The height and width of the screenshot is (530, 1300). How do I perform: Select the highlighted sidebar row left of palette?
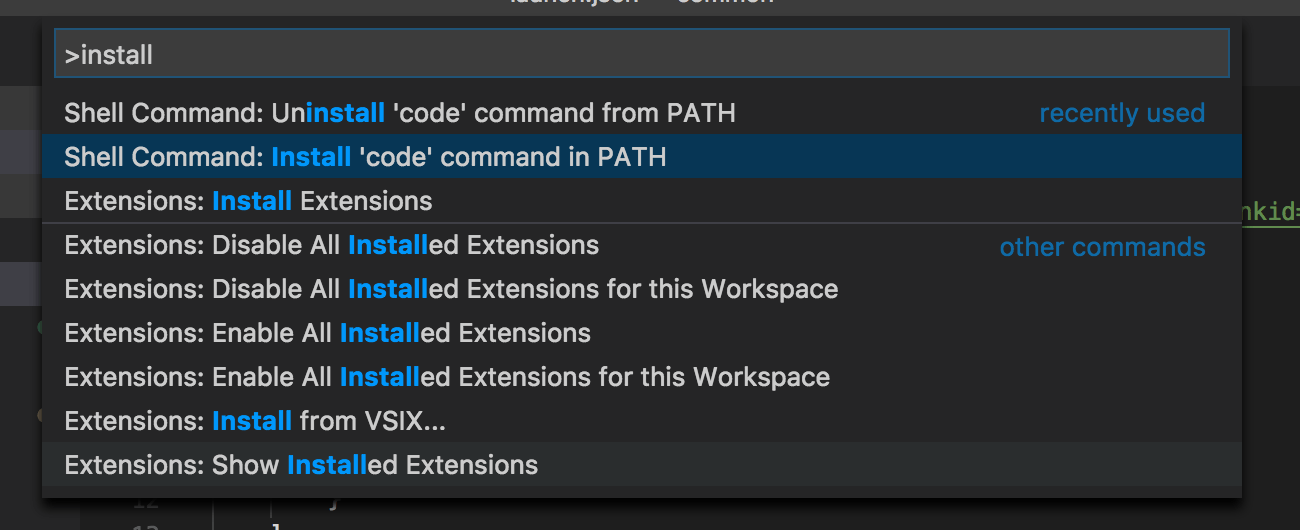click(20, 284)
